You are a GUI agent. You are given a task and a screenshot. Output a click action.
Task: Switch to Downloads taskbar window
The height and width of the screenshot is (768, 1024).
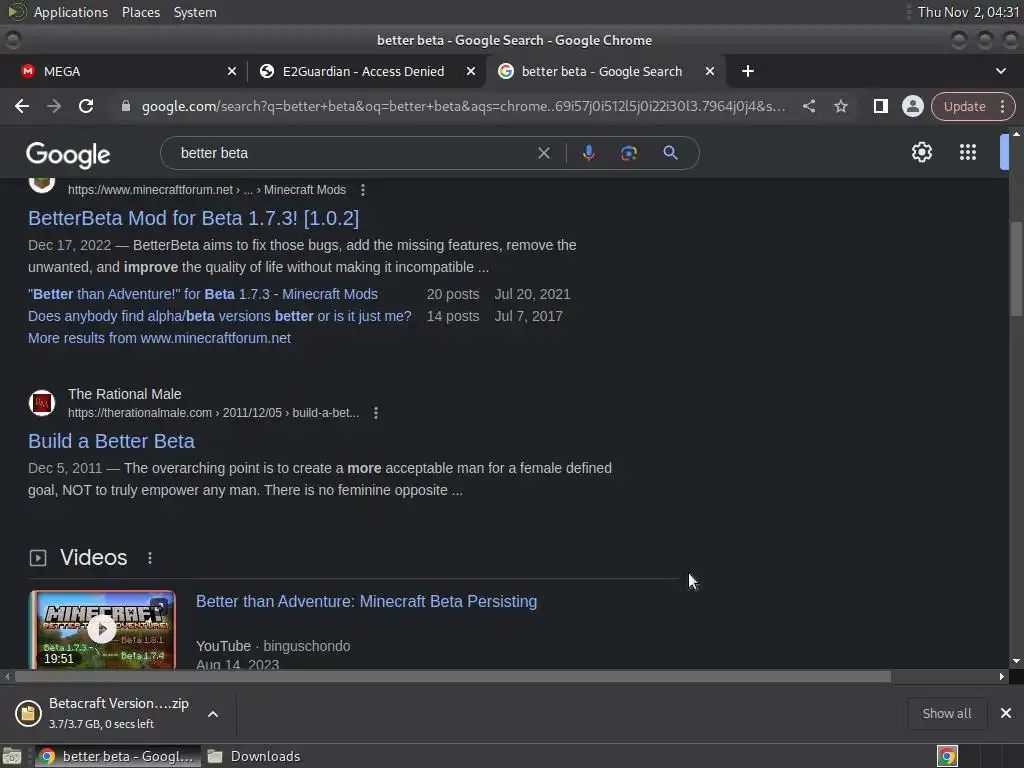[255, 756]
